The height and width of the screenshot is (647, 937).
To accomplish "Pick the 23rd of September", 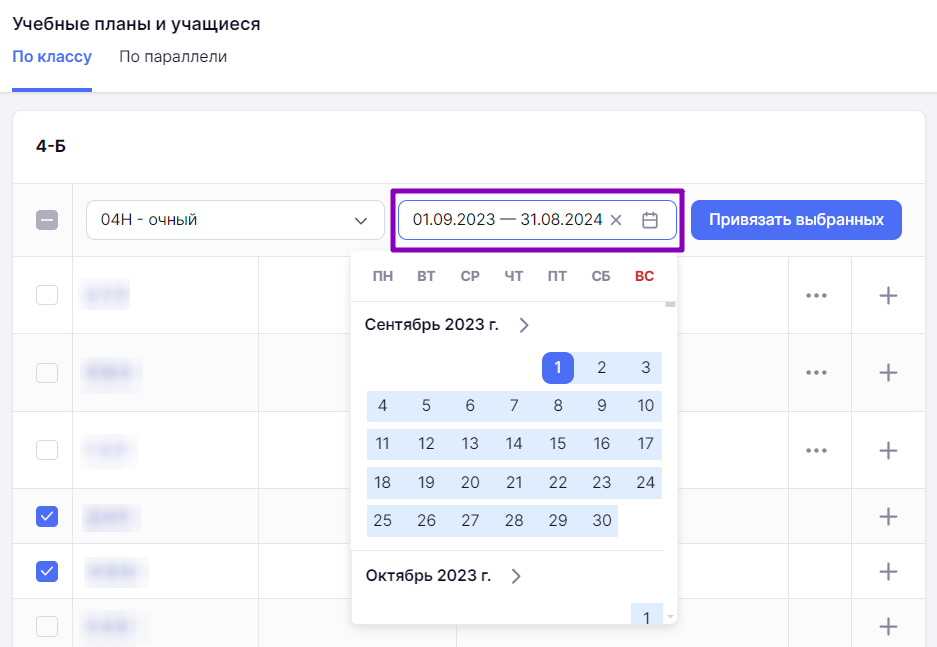I will pos(602,483).
